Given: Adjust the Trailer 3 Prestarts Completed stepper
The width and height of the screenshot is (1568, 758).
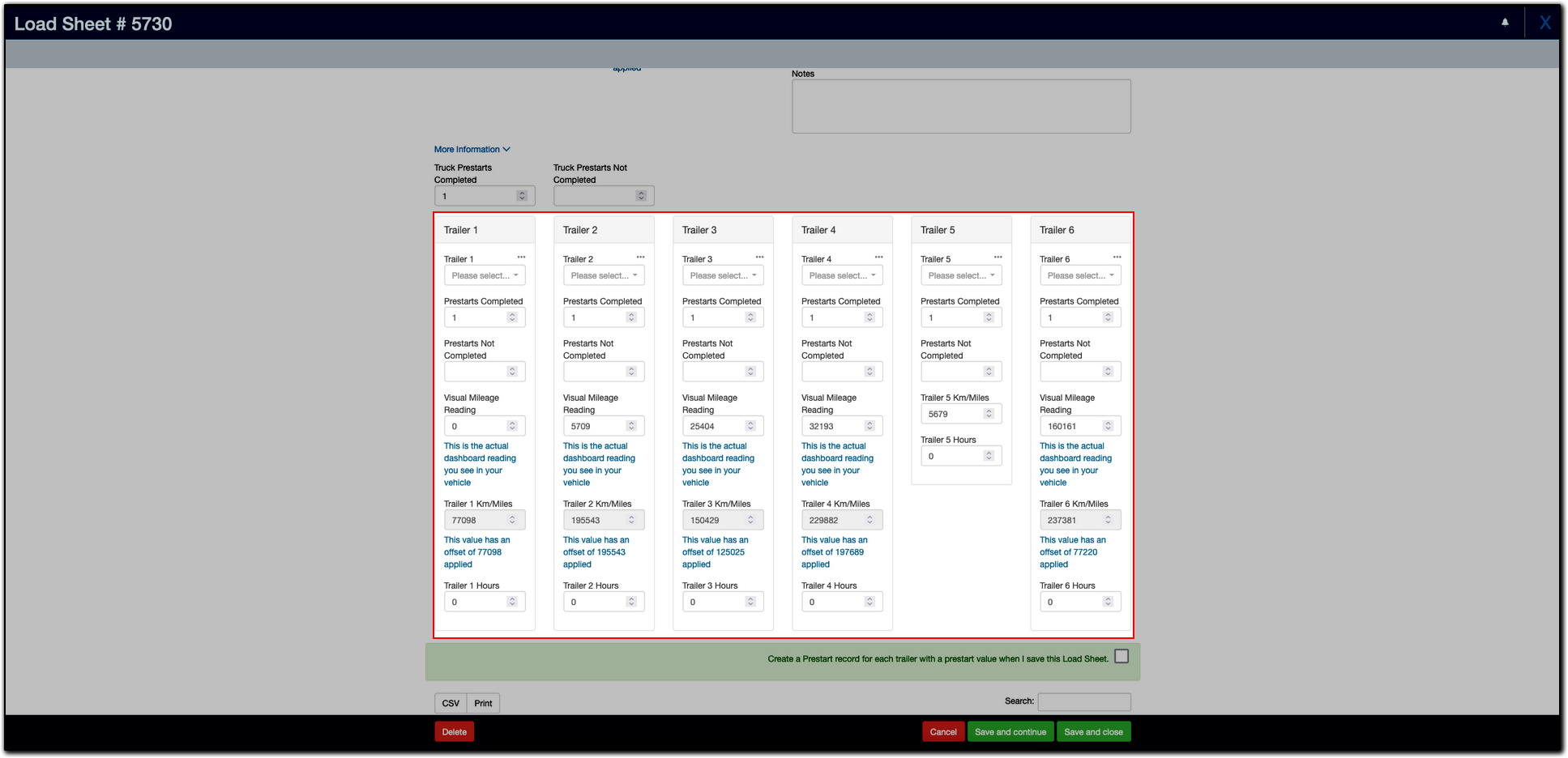Looking at the screenshot, I should [x=750, y=317].
